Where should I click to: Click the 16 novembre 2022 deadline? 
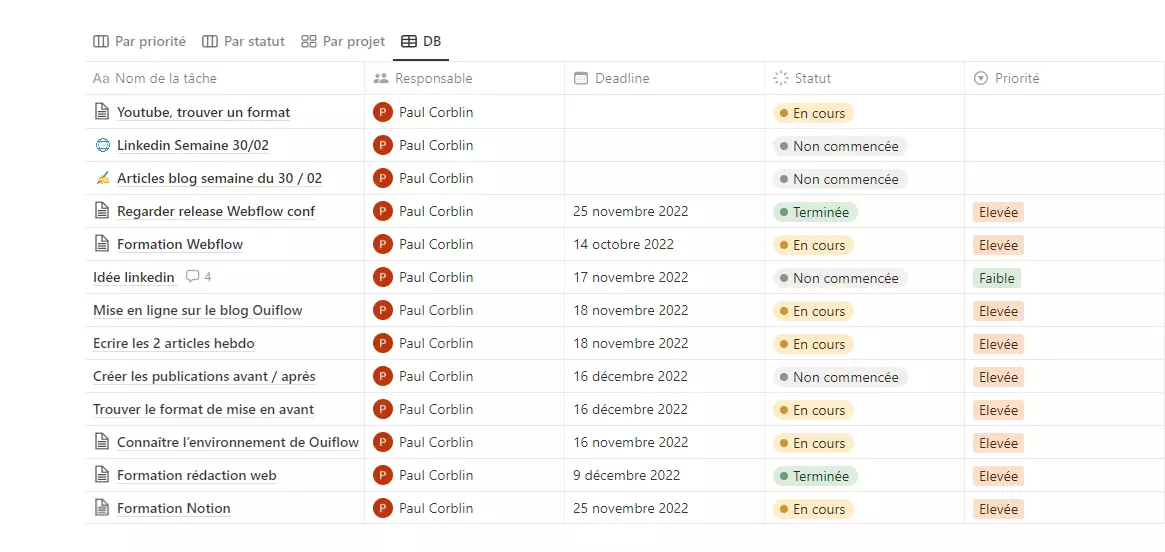(631, 442)
